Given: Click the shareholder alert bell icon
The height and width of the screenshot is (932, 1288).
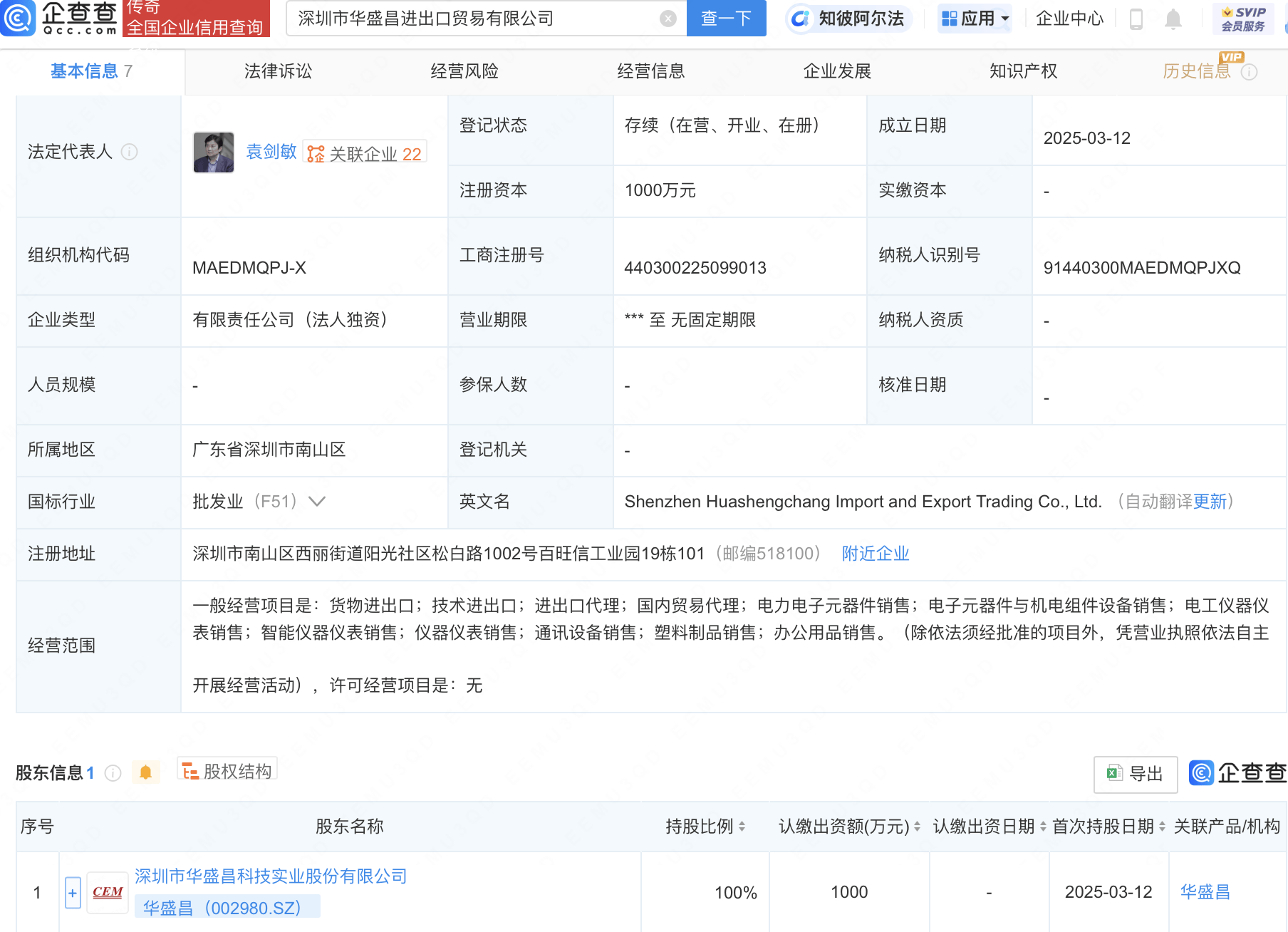Looking at the screenshot, I should coord(146,772).
